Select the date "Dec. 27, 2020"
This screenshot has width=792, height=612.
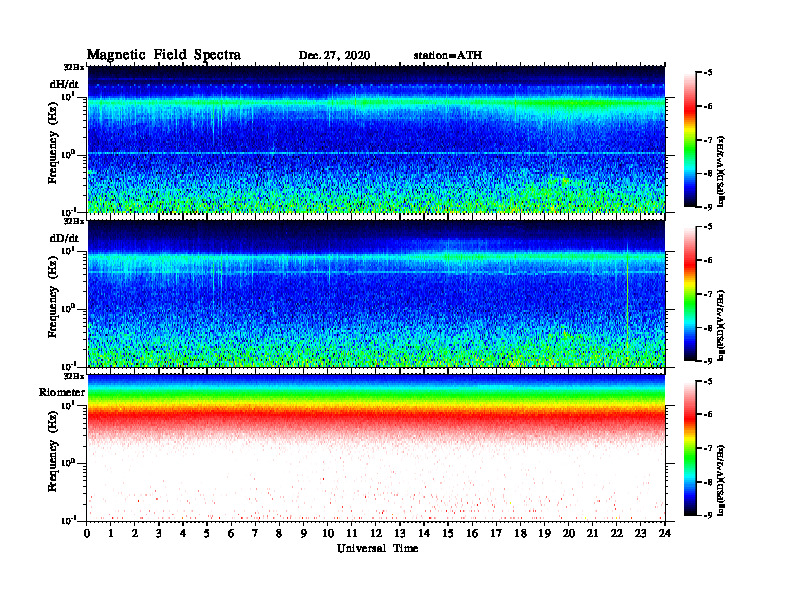click(x=334, y=56)
